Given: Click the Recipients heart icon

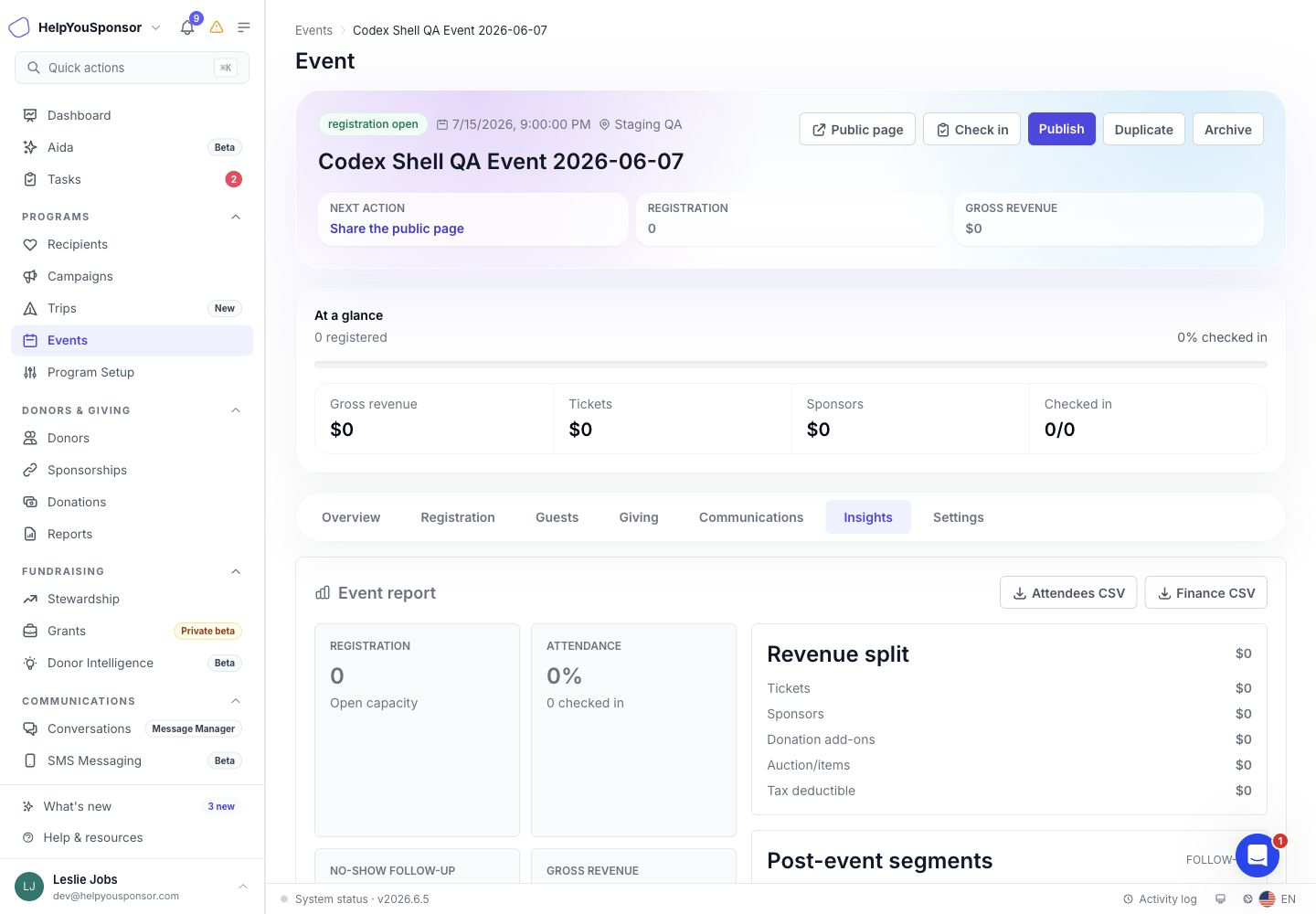Looking at the screenshot, I should [30, 244].
